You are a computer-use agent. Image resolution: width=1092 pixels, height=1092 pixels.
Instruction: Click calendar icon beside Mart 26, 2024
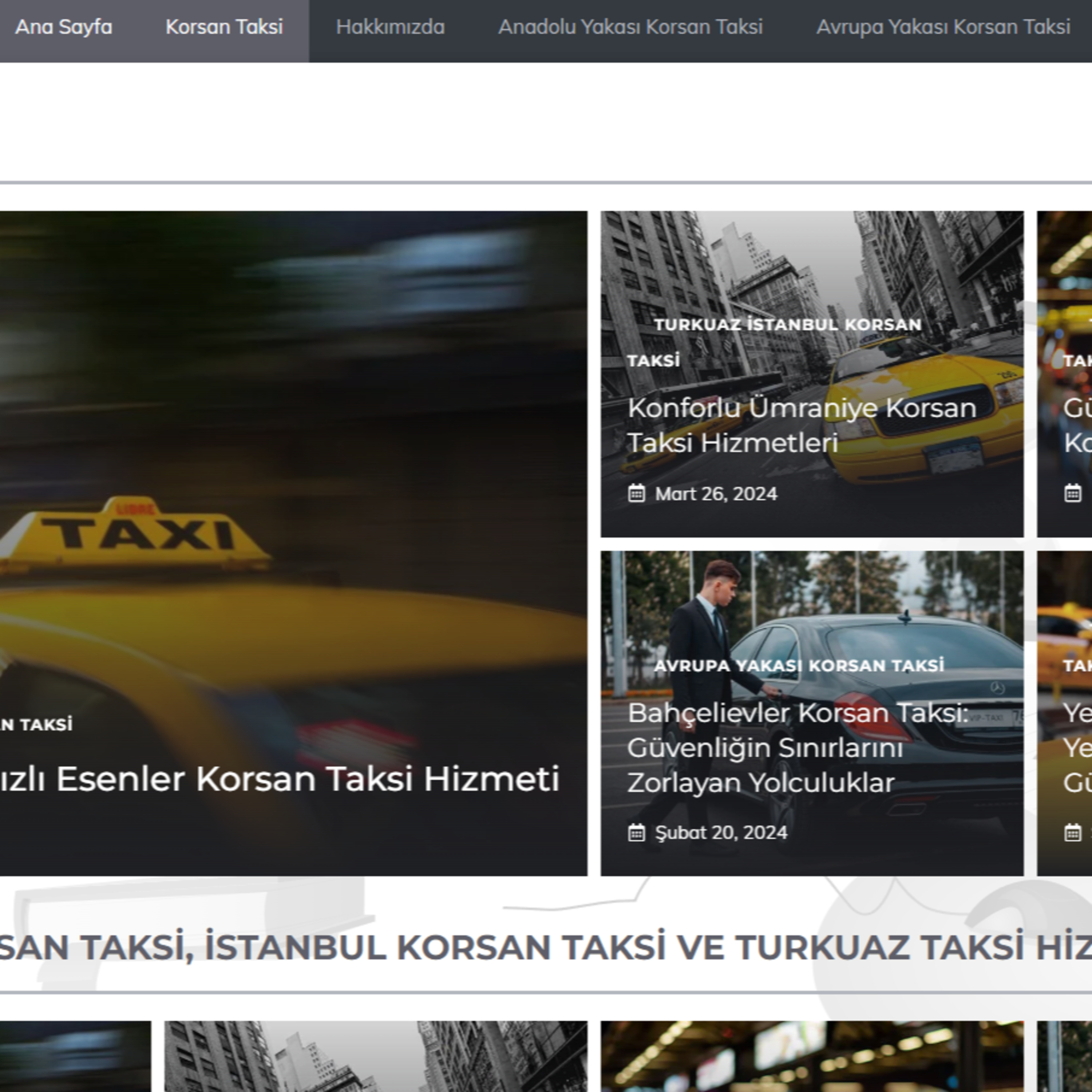tap(636, 494)
